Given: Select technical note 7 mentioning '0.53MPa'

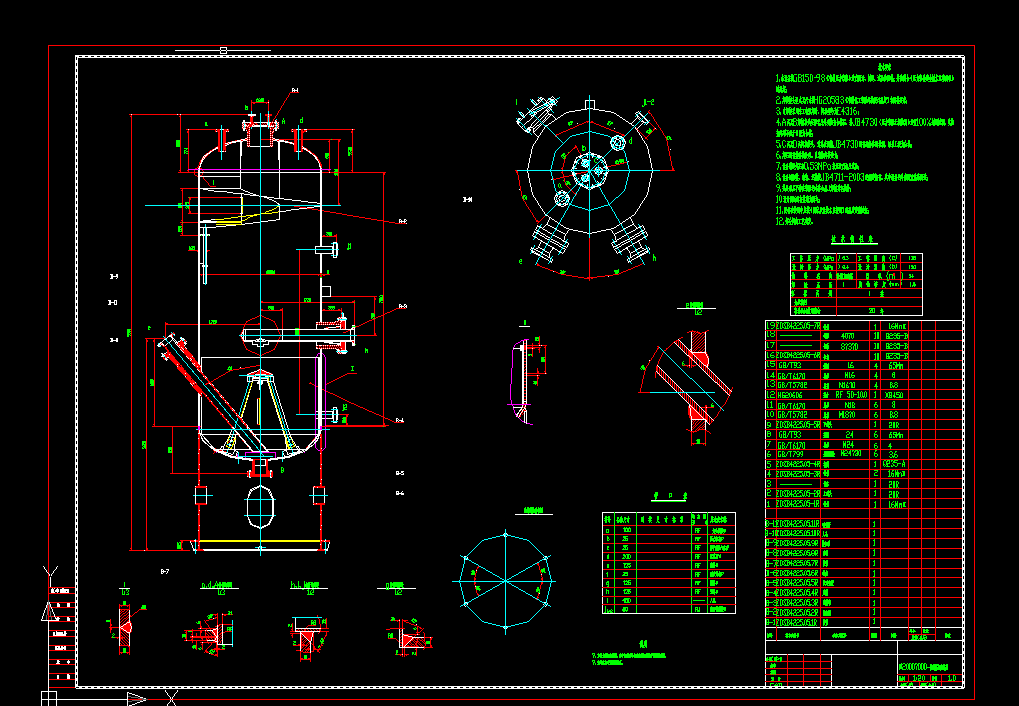Looking at the screenshot, I should pyautogui.click(x=818, y=166).
